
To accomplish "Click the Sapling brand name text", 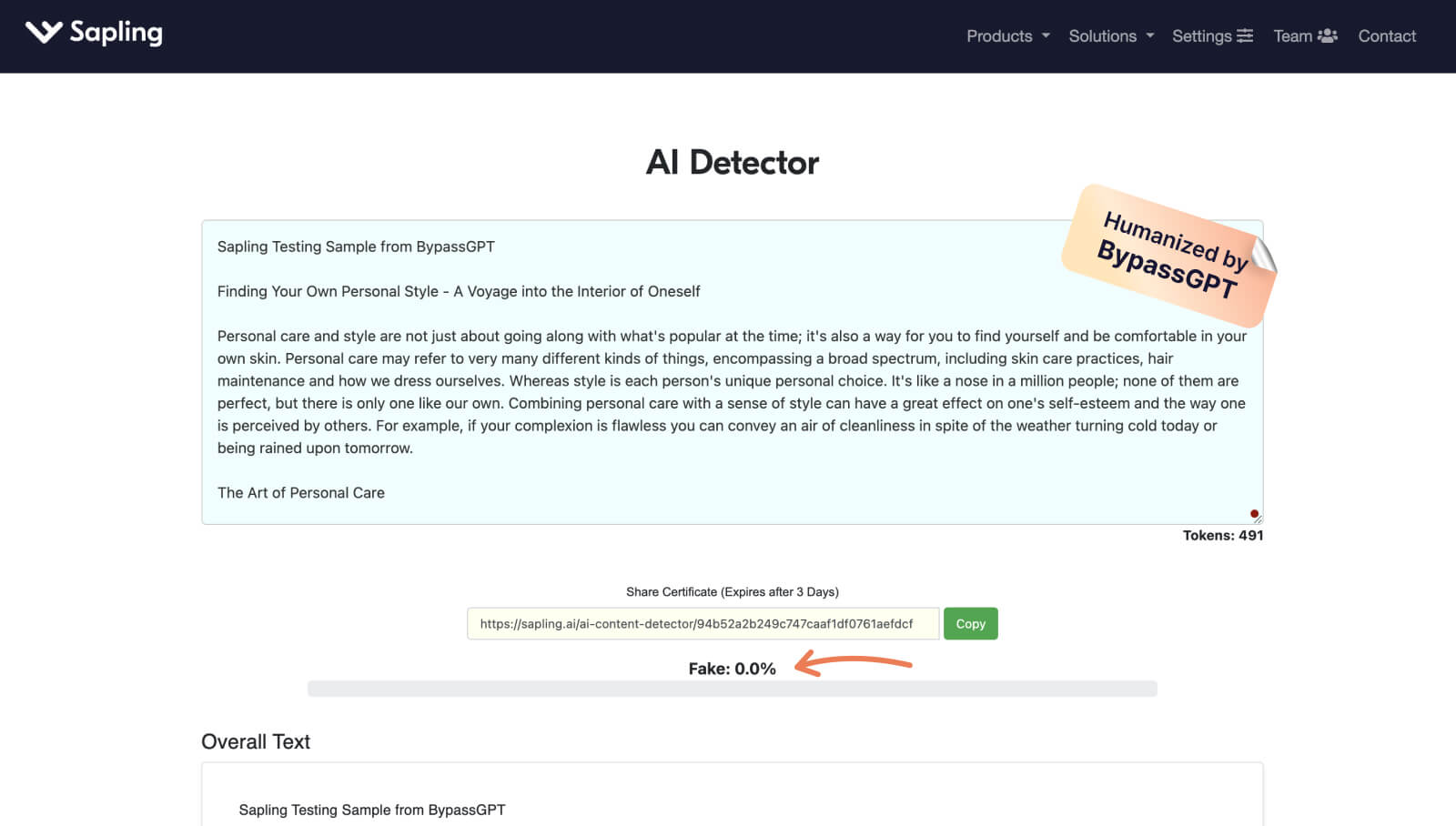I will (x=116, y=33).
